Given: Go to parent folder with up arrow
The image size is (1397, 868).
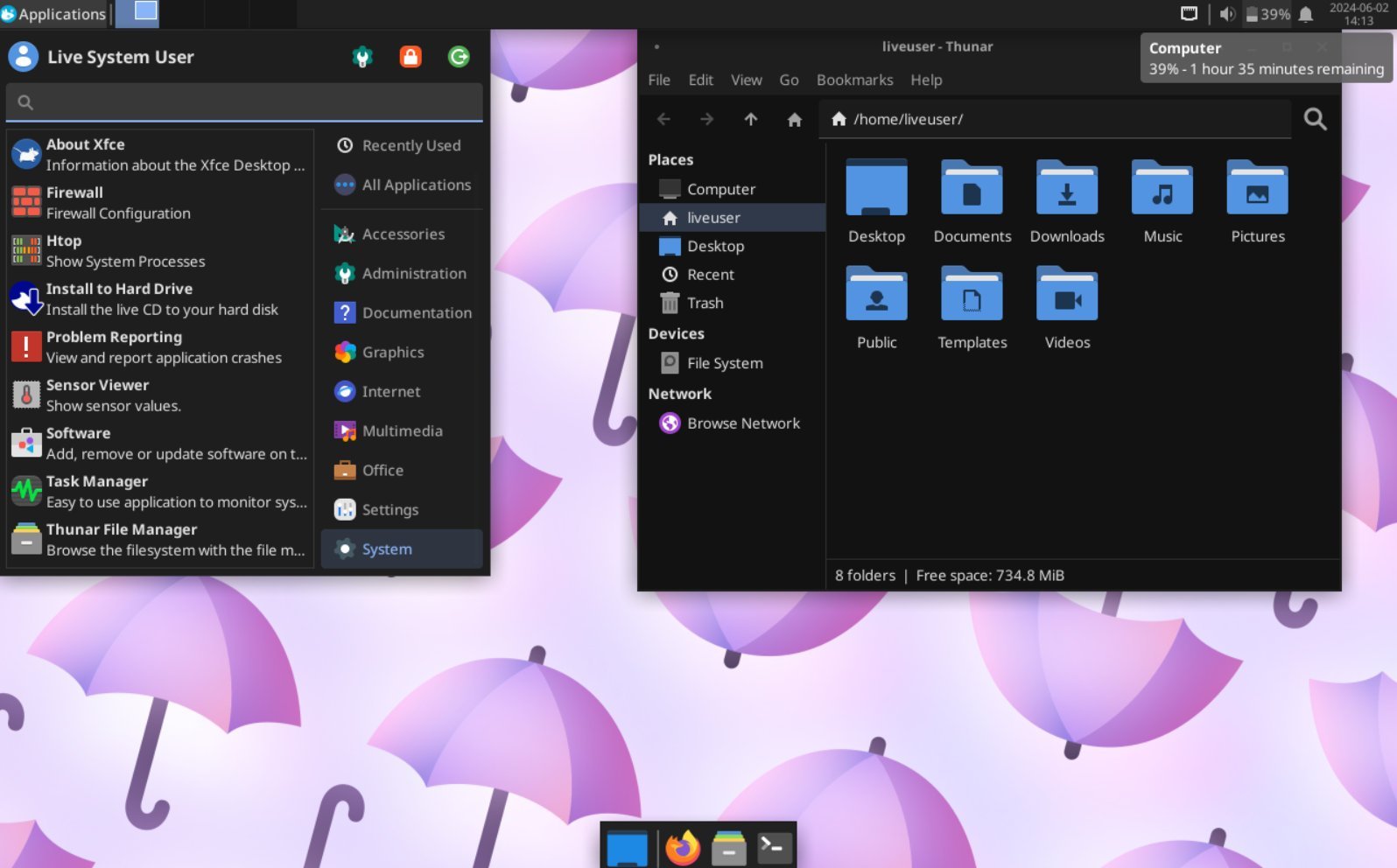Looking at the screenshot, I should [750, 119].
